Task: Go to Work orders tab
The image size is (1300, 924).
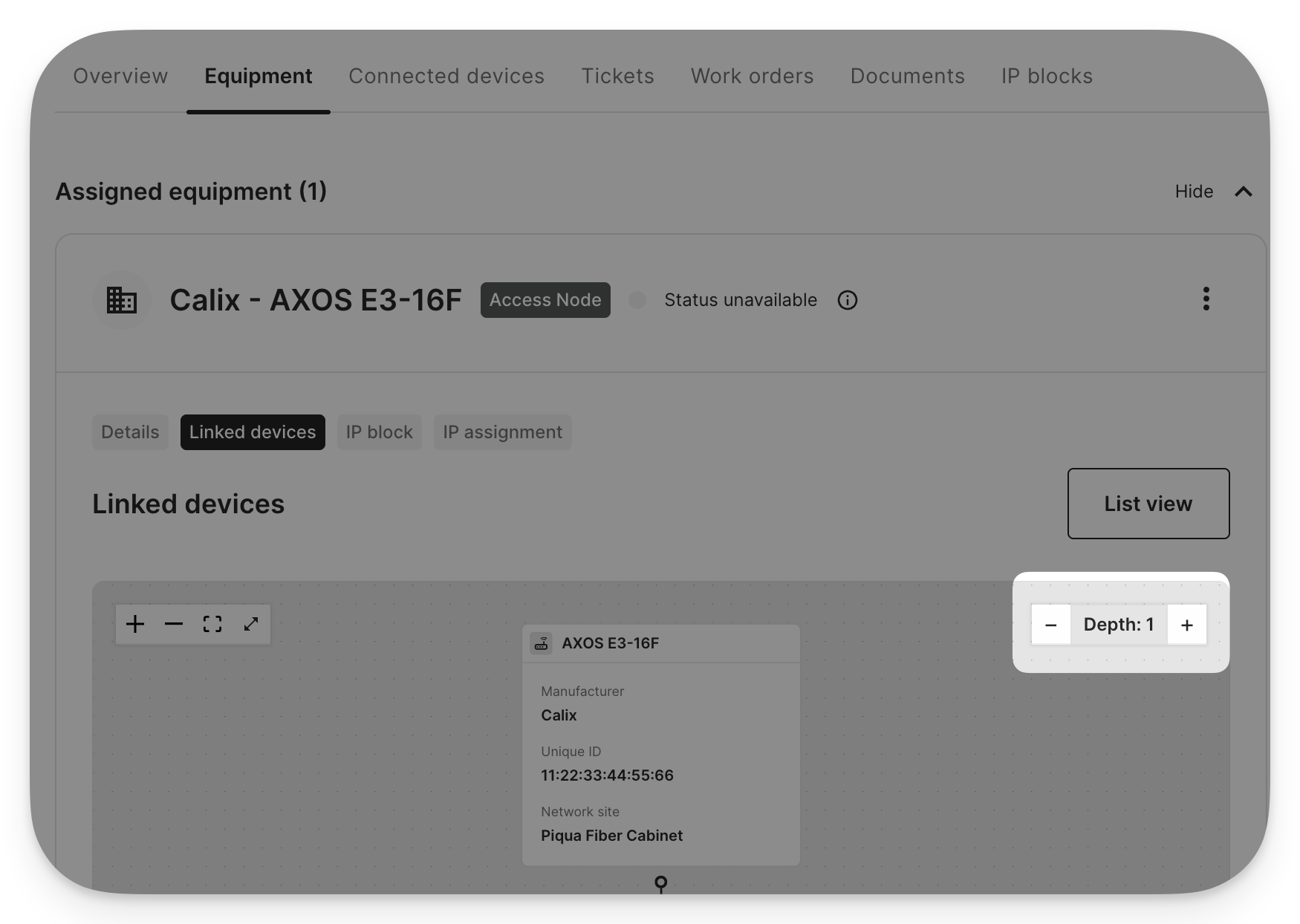Action: click(x=752, y=76)
